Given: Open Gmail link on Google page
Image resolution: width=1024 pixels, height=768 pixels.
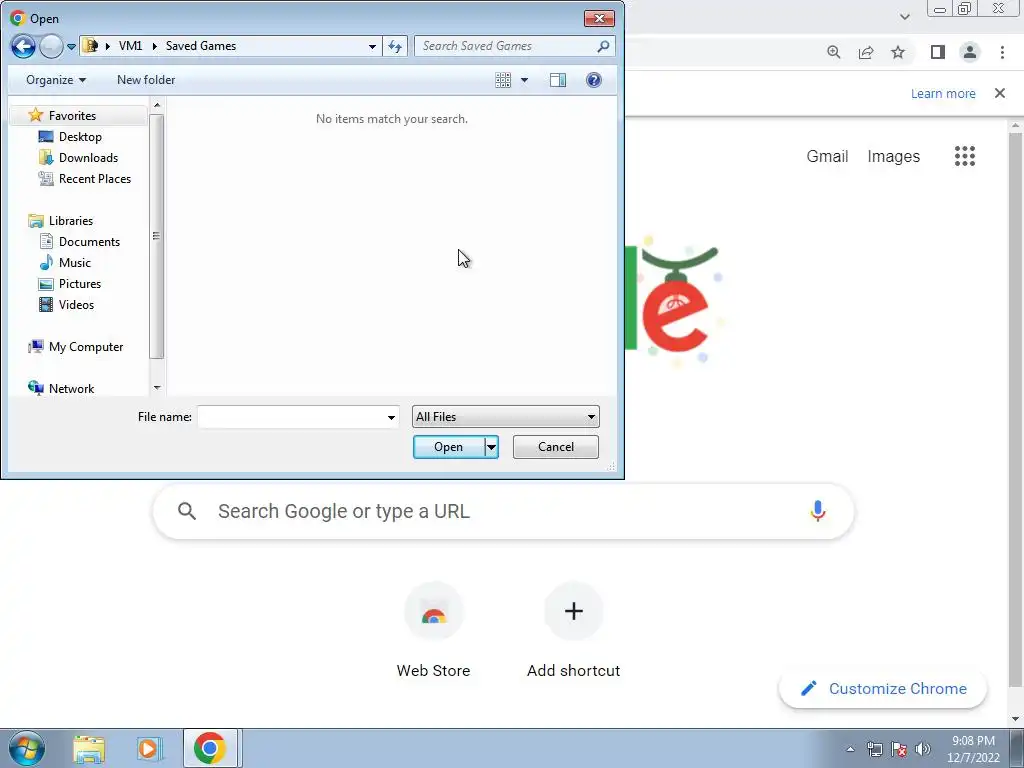Looking at the screenshot, I should 827,156.
